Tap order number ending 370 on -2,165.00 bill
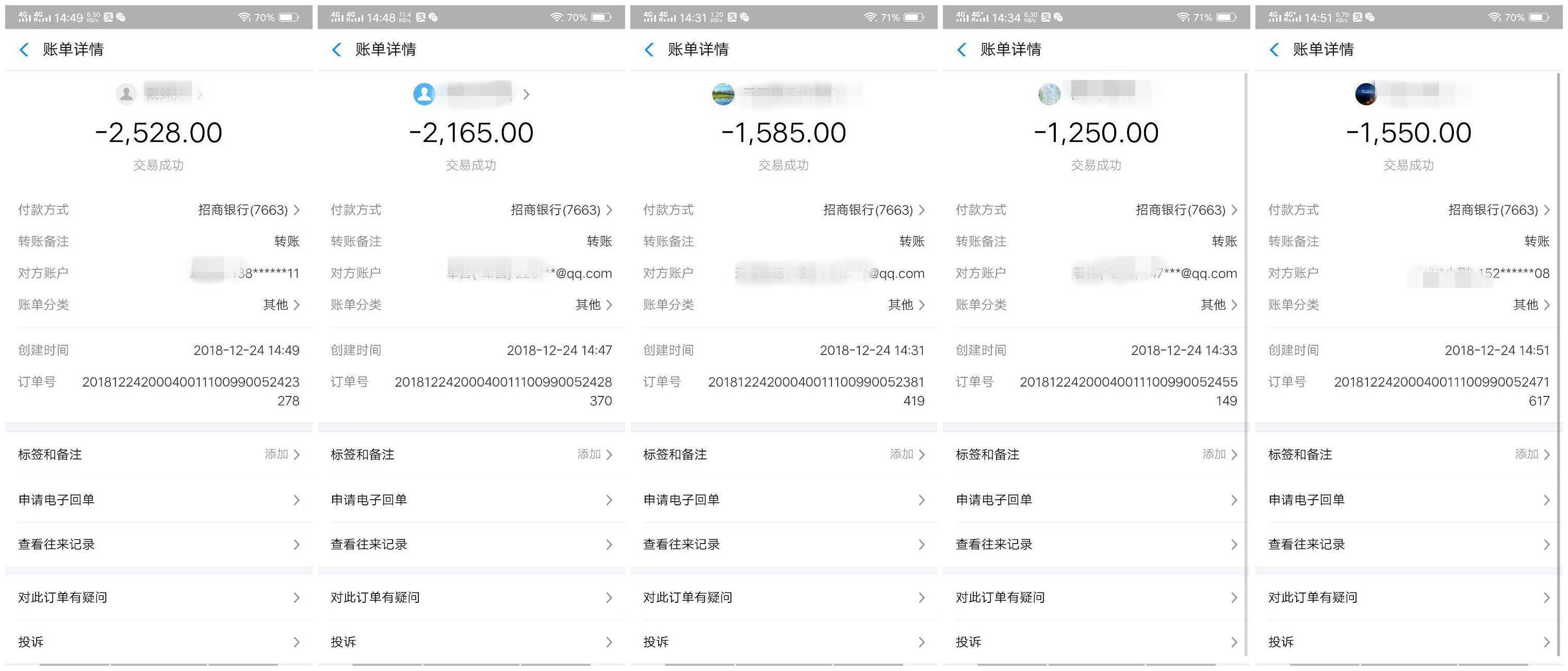The image size is (1568, 671). tap(503, 391)
